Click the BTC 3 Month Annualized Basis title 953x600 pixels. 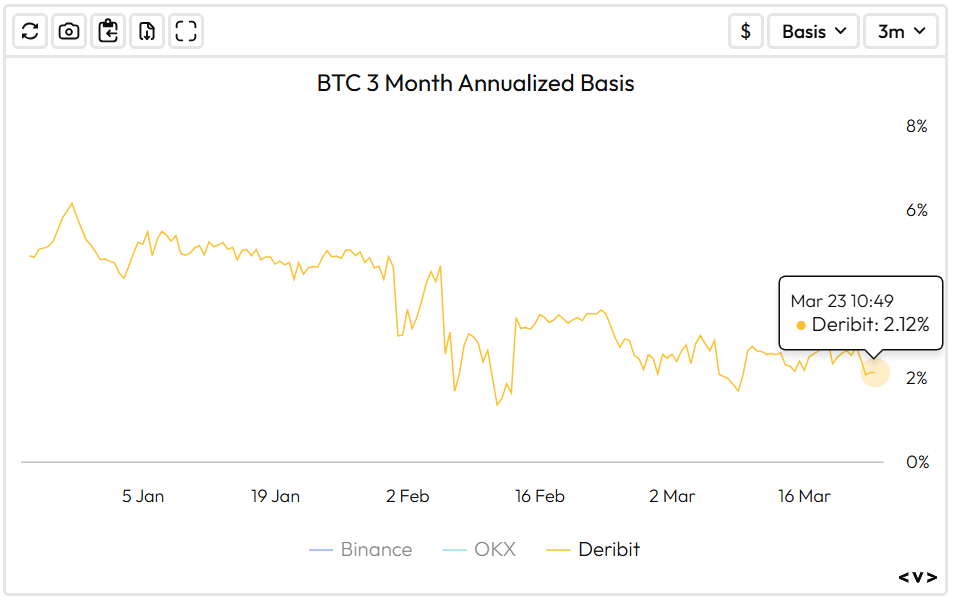click(475, 83)
